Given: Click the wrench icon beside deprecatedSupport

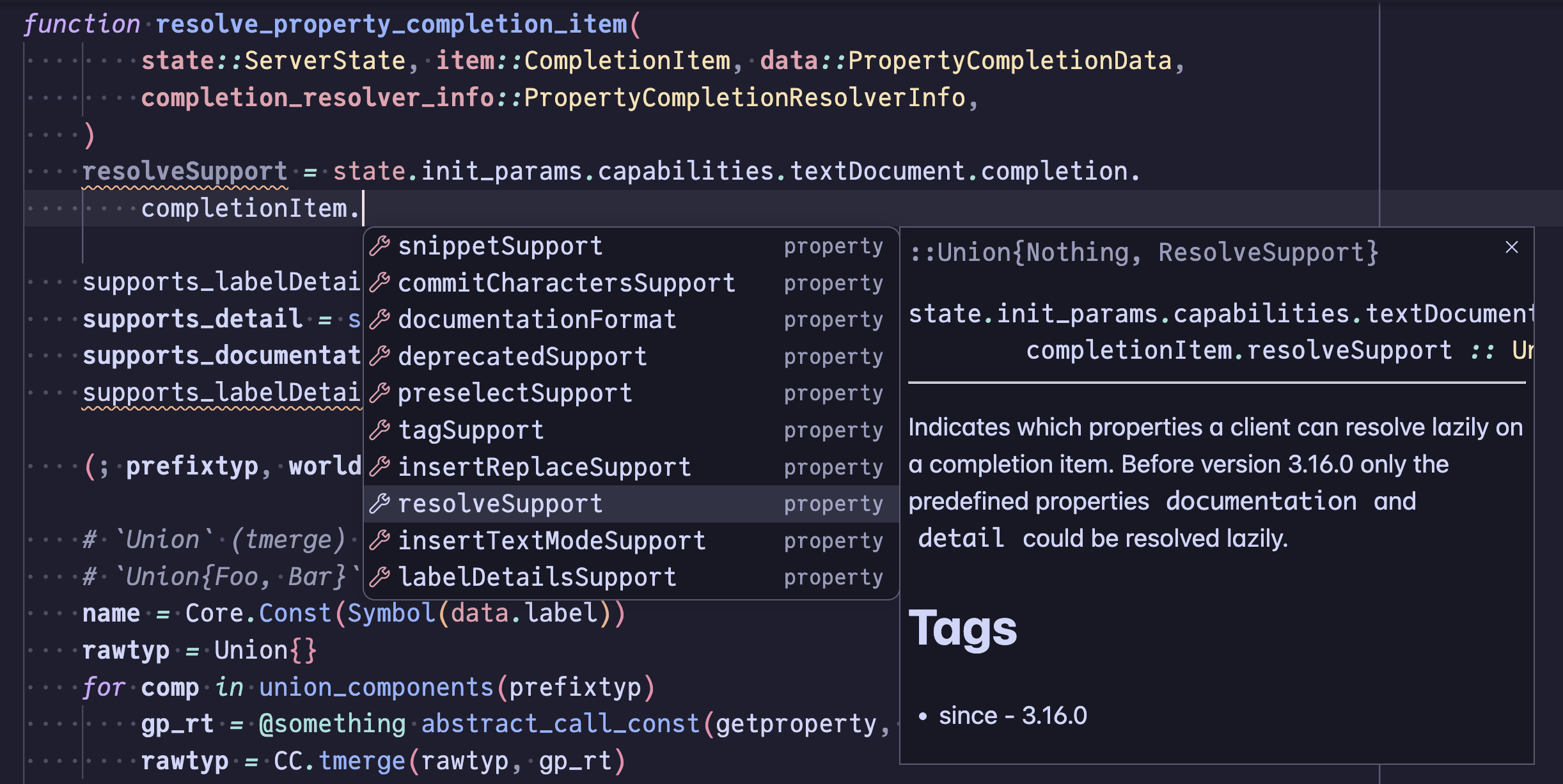Looking at the screenshot, I should [380, 356].
